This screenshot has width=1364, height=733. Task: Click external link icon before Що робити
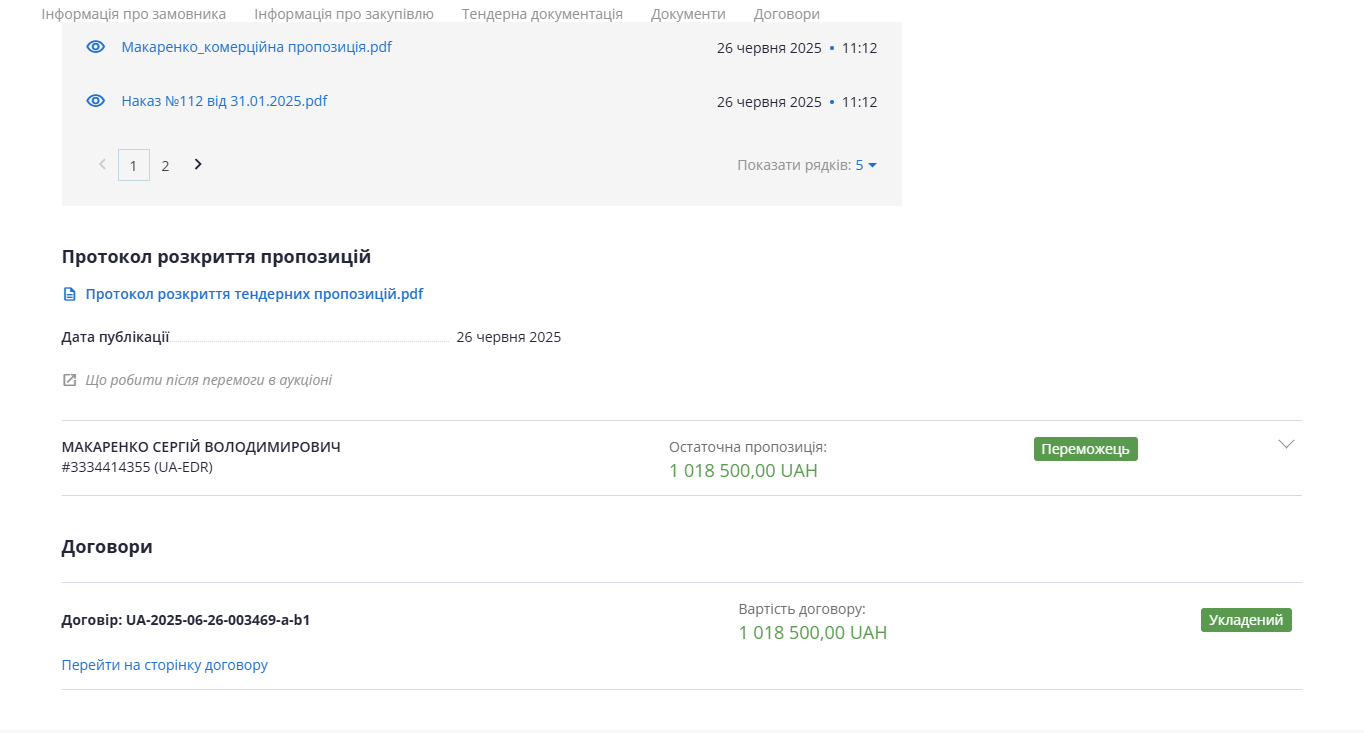tap(69, 380)
